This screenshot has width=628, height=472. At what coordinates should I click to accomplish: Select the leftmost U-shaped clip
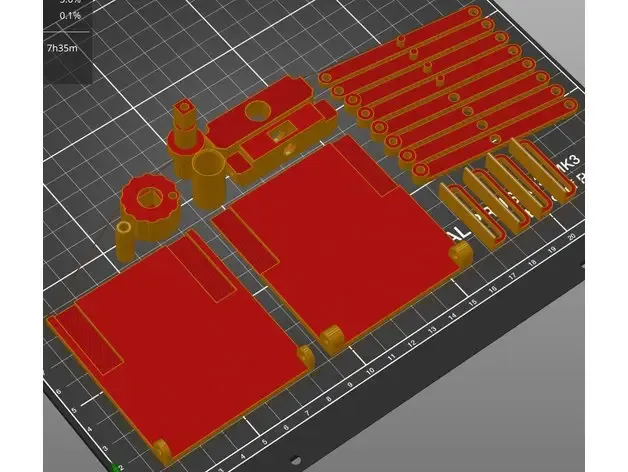pyautogui.click(x=473, y=216)
